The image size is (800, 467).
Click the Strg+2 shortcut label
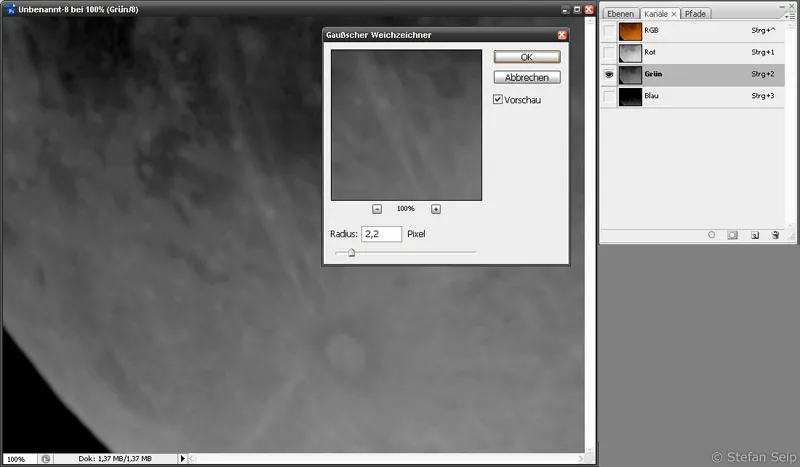coord(762,74)
